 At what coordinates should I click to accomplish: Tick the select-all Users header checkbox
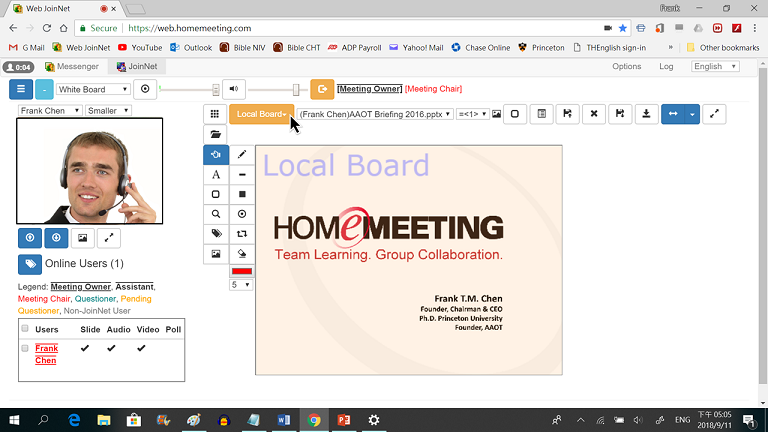coord(25,329)
